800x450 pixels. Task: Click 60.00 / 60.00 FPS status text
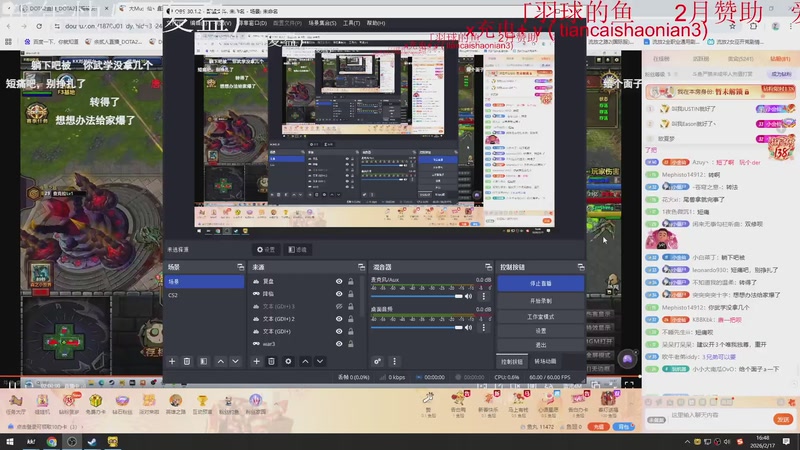click(x=549, y=377)
